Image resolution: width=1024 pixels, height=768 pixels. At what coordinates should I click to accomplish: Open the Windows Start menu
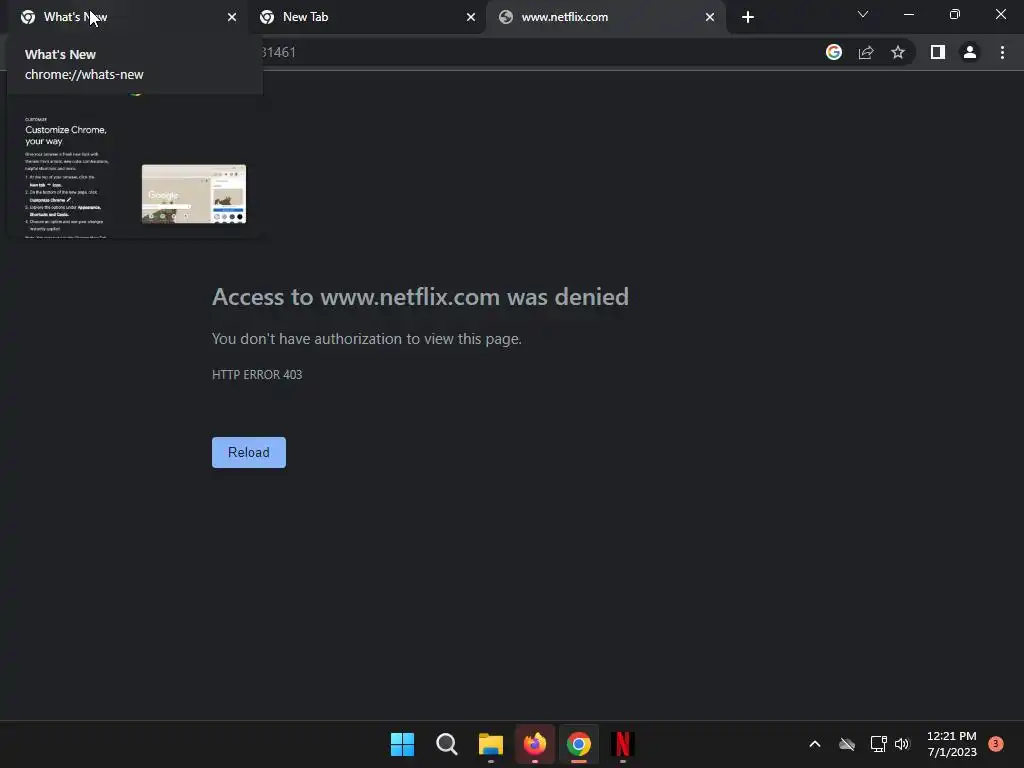[402, 744]
